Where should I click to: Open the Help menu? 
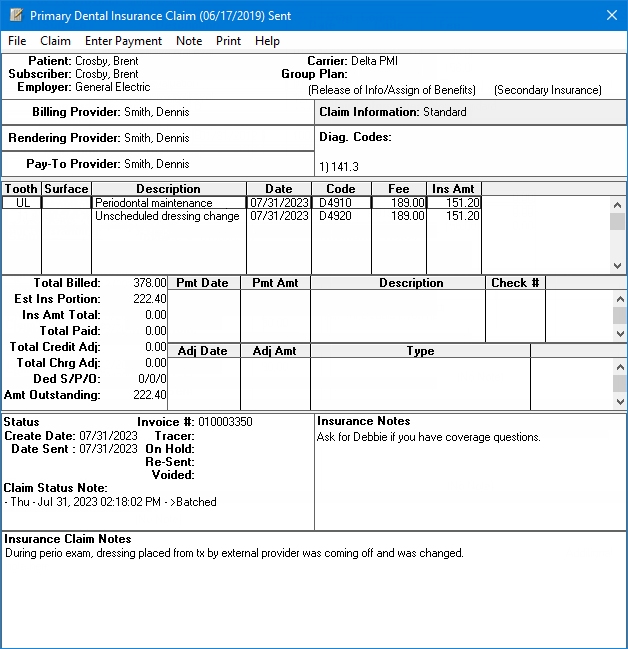[x=267, y=41]
